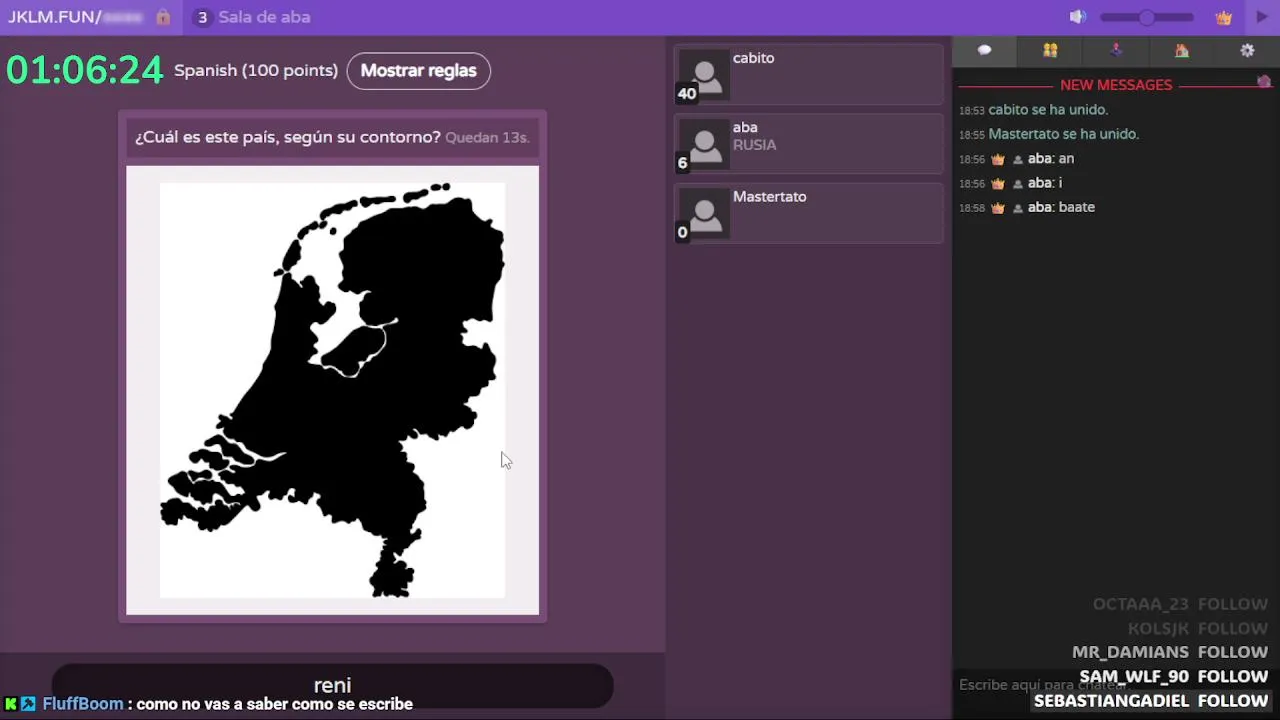Adjust the volume slider in top bar
The height and width of the screenshot is (720, 1280).
(x=1147, y=17)
